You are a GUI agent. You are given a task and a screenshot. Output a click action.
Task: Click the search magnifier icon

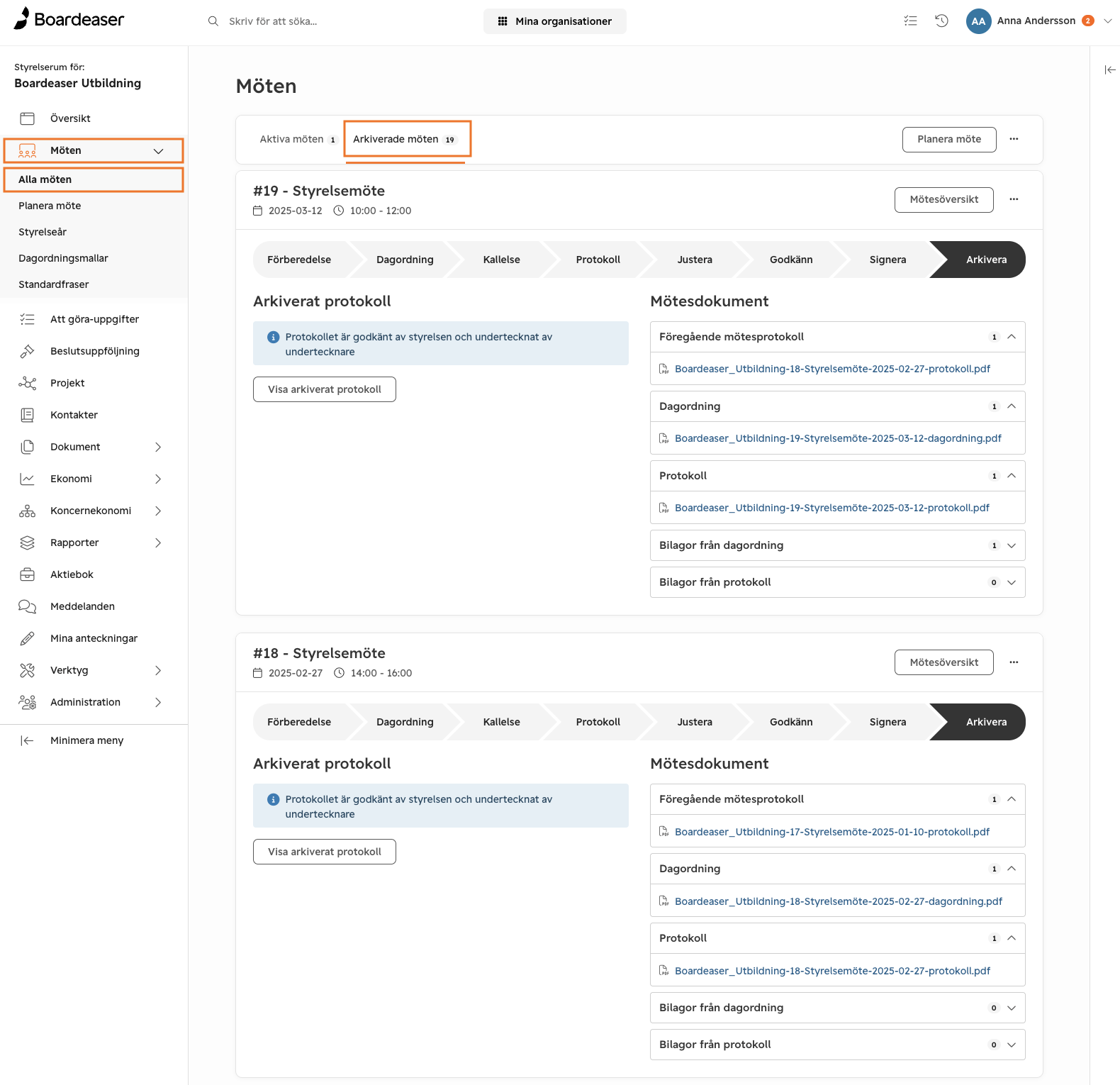click(x=213, y=21)
